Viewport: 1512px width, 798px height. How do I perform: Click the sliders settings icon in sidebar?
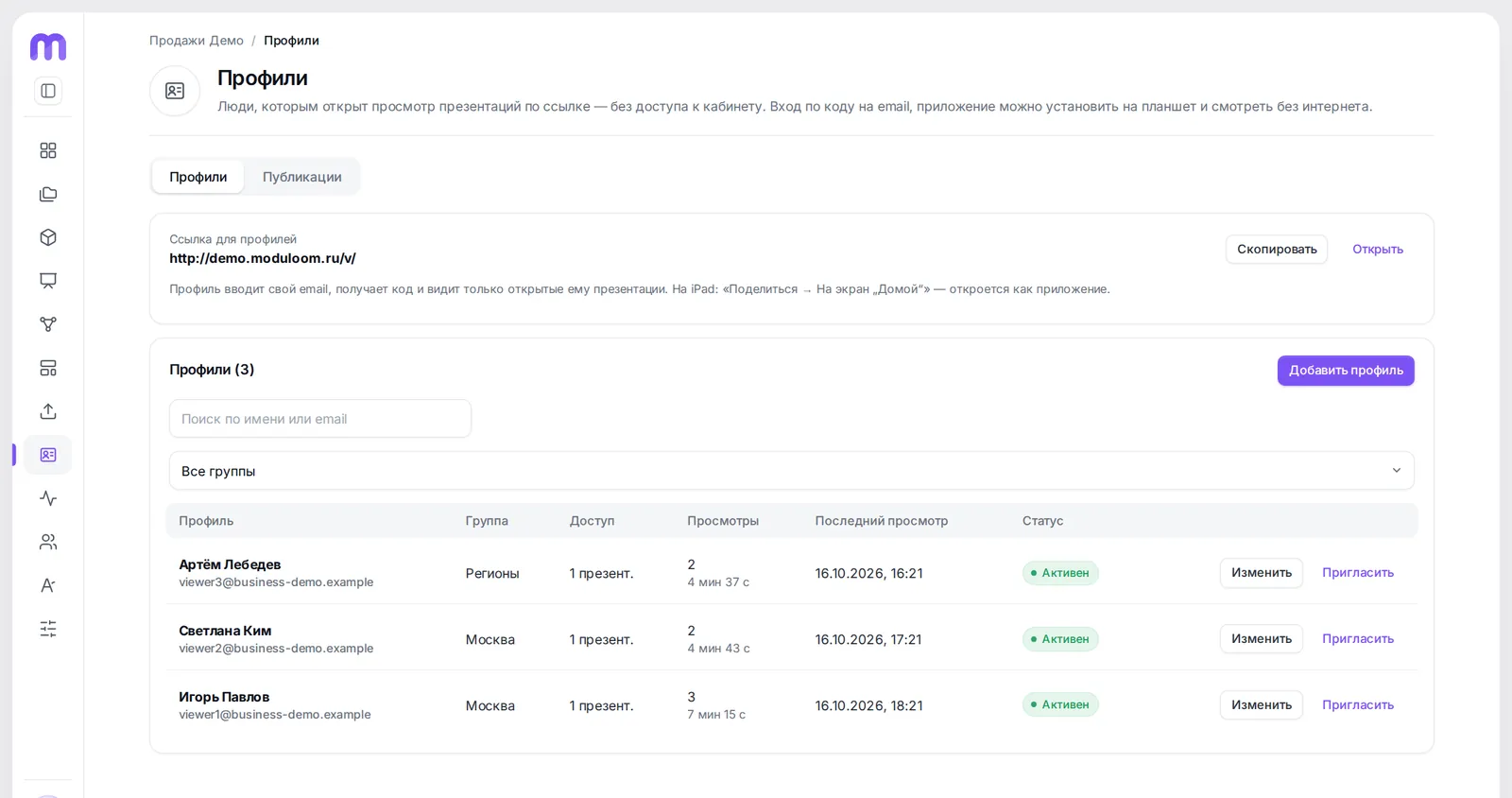(x=48, y=629)
